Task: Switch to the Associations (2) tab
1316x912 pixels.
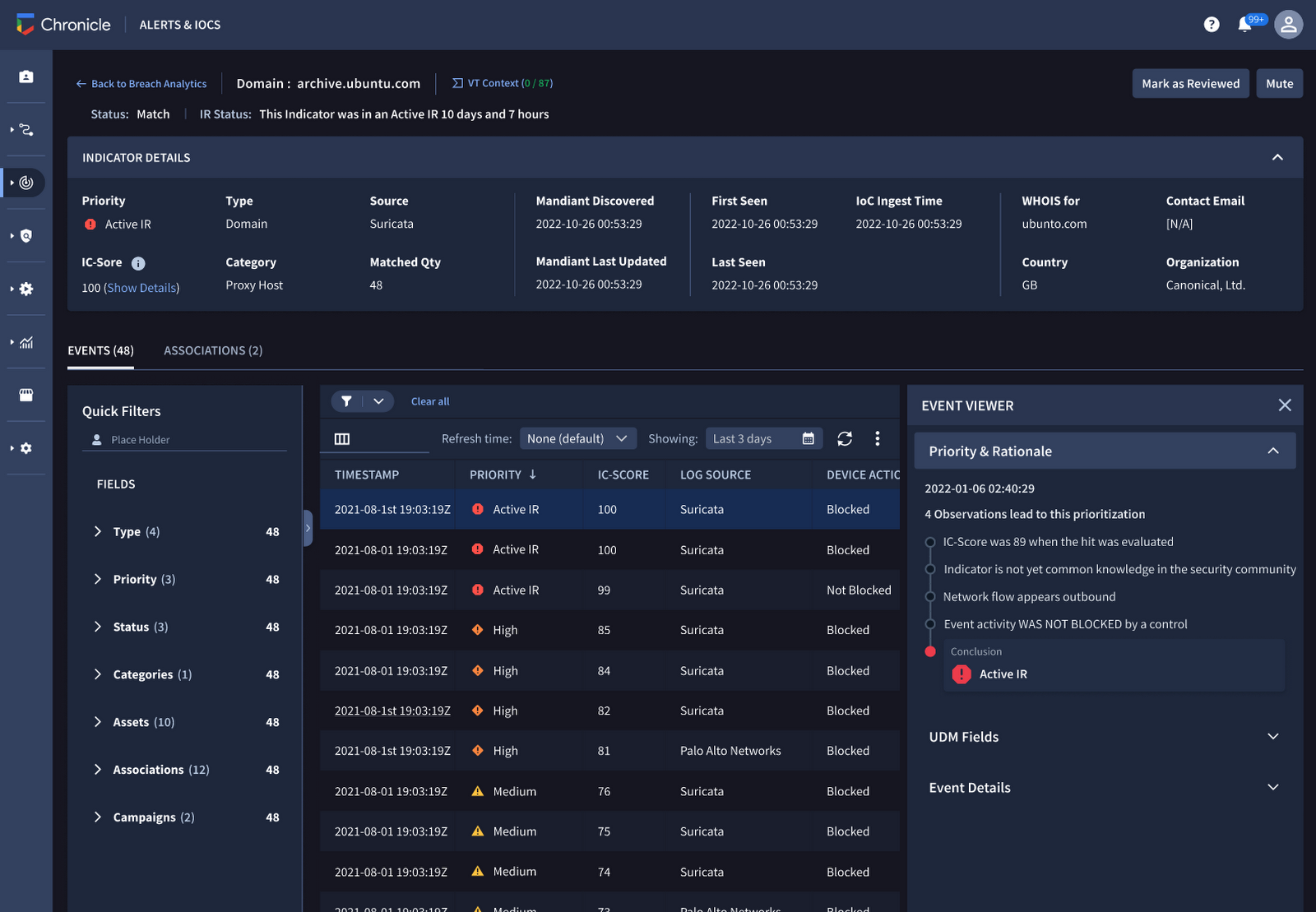Action: (213, 350)
